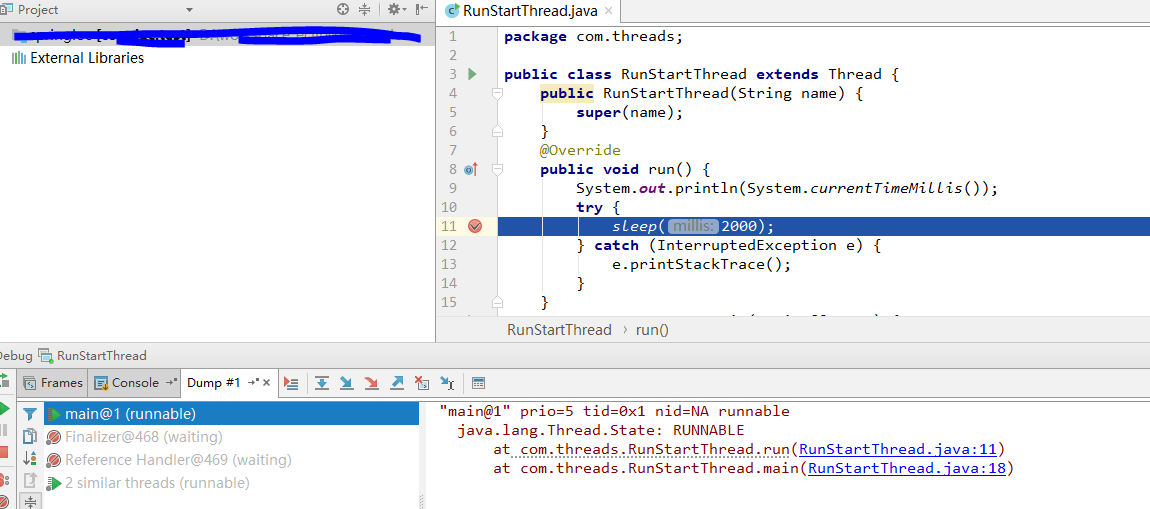Click the Step Into debugger icon
1150x509 pixels.
click(x=346, y=383)
